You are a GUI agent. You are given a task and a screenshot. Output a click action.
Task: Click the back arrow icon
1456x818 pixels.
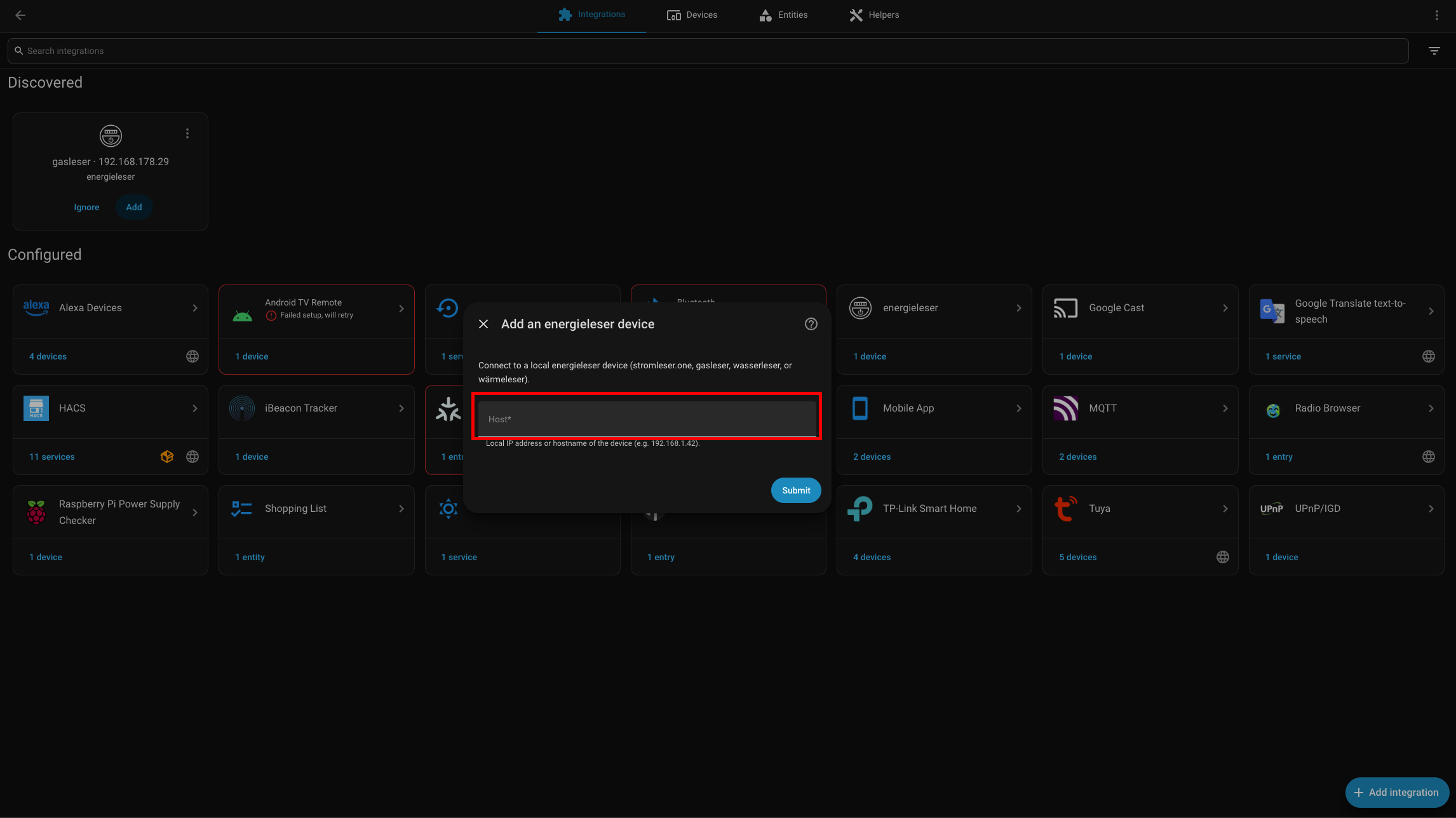click(20, 15)
